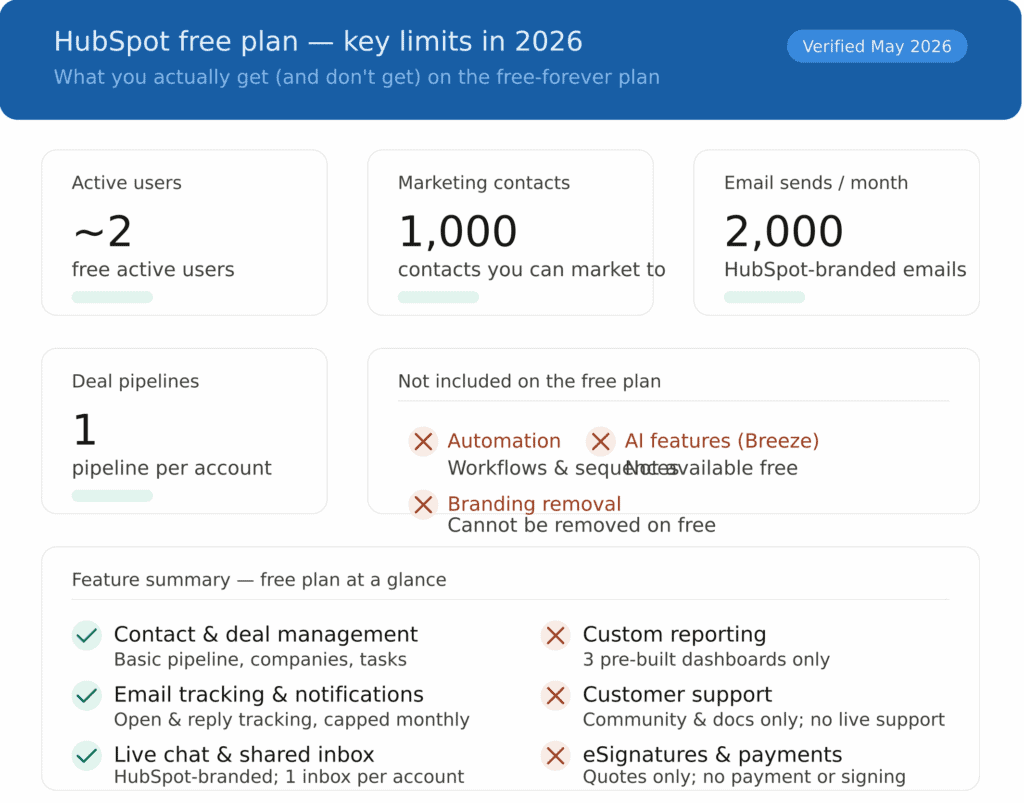
Task: Click the Deal pipelines card label
Action: tap(135, 381)
